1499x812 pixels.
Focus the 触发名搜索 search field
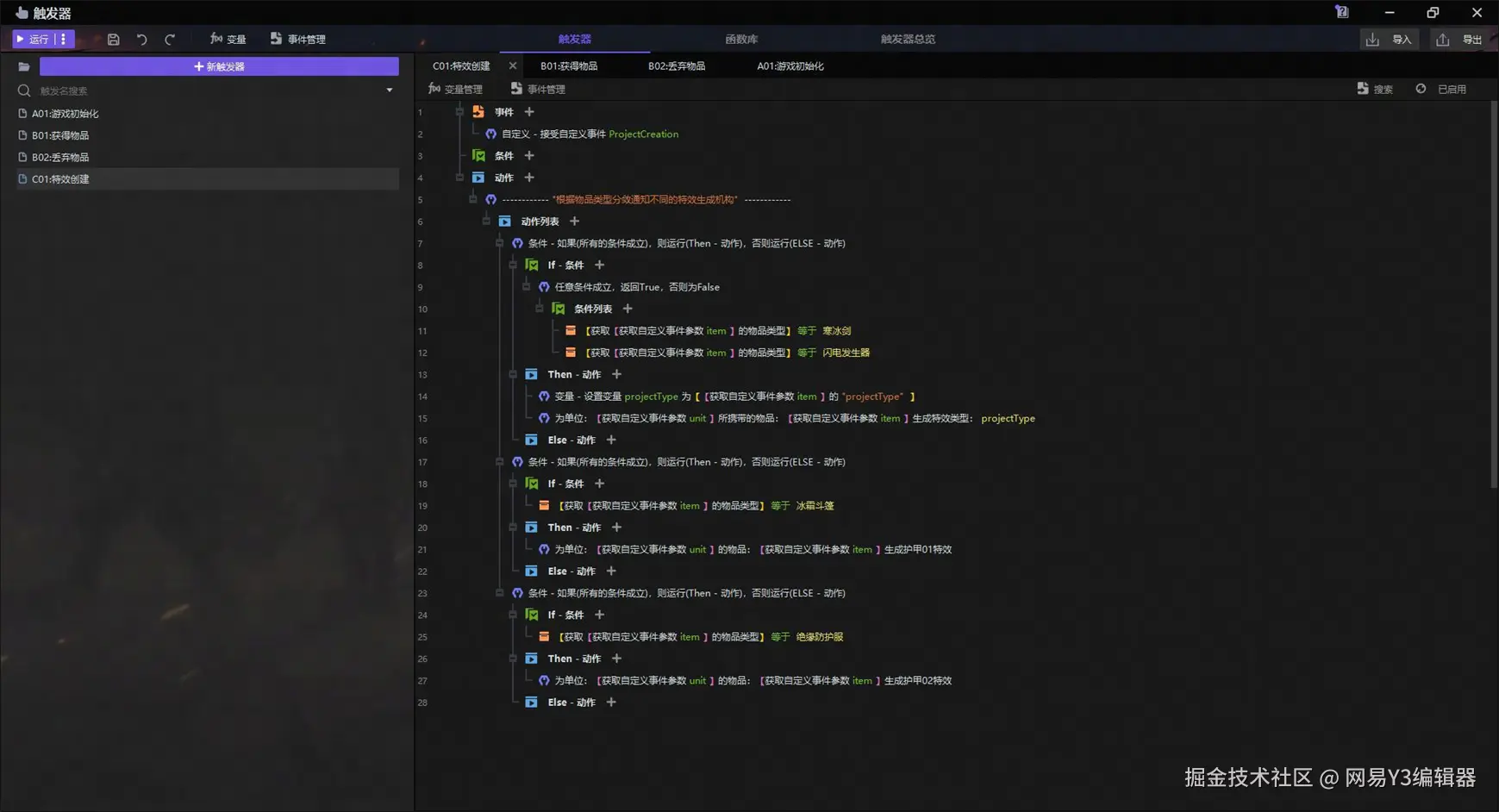click(x=207, y=91)
